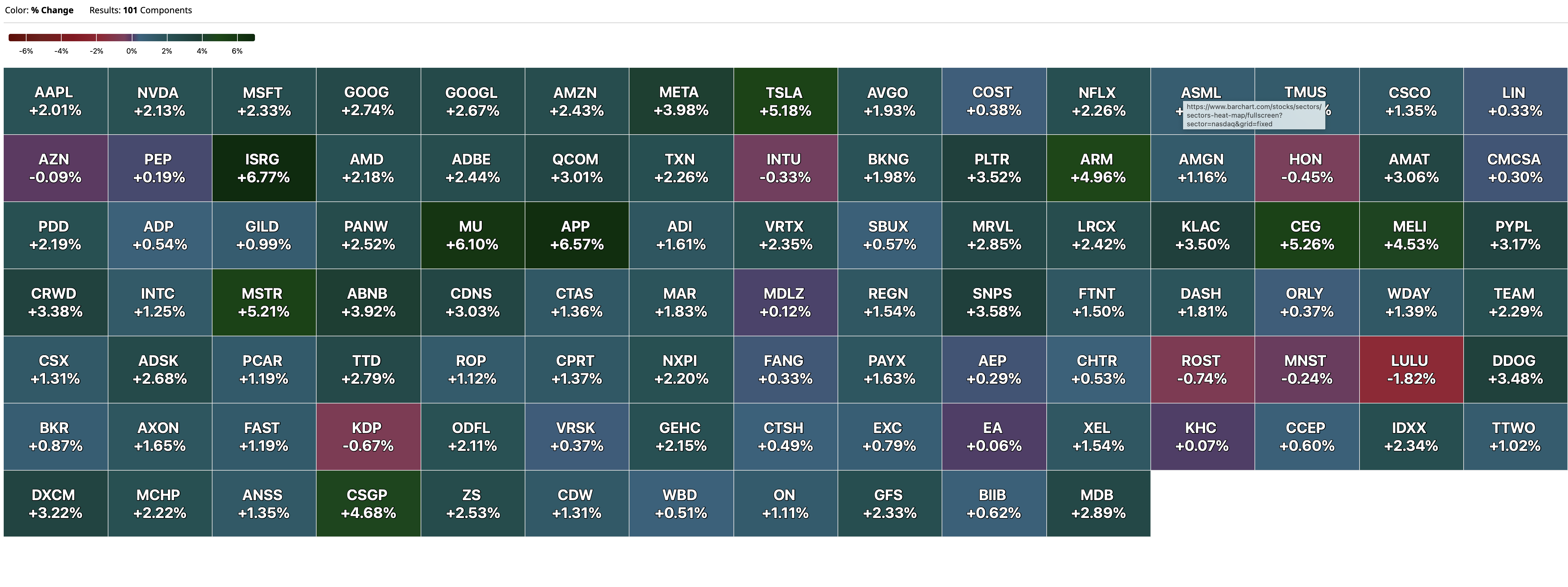The height and width of the screenshot is (587, 1568).
Task: Click the MSTR +5.21% tile
Action: [264, 303]
